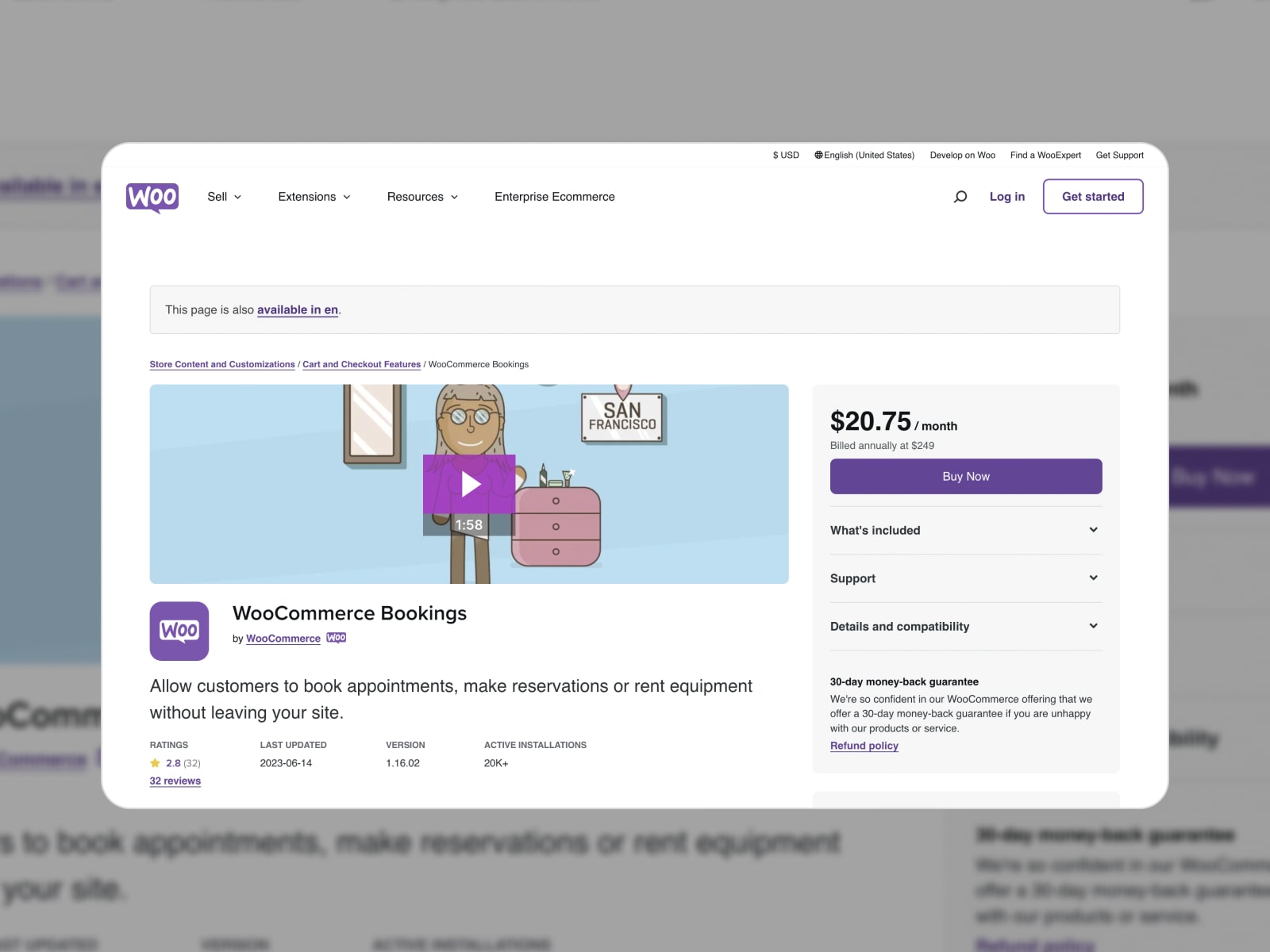Click the Log in link

coord(1007,197)
